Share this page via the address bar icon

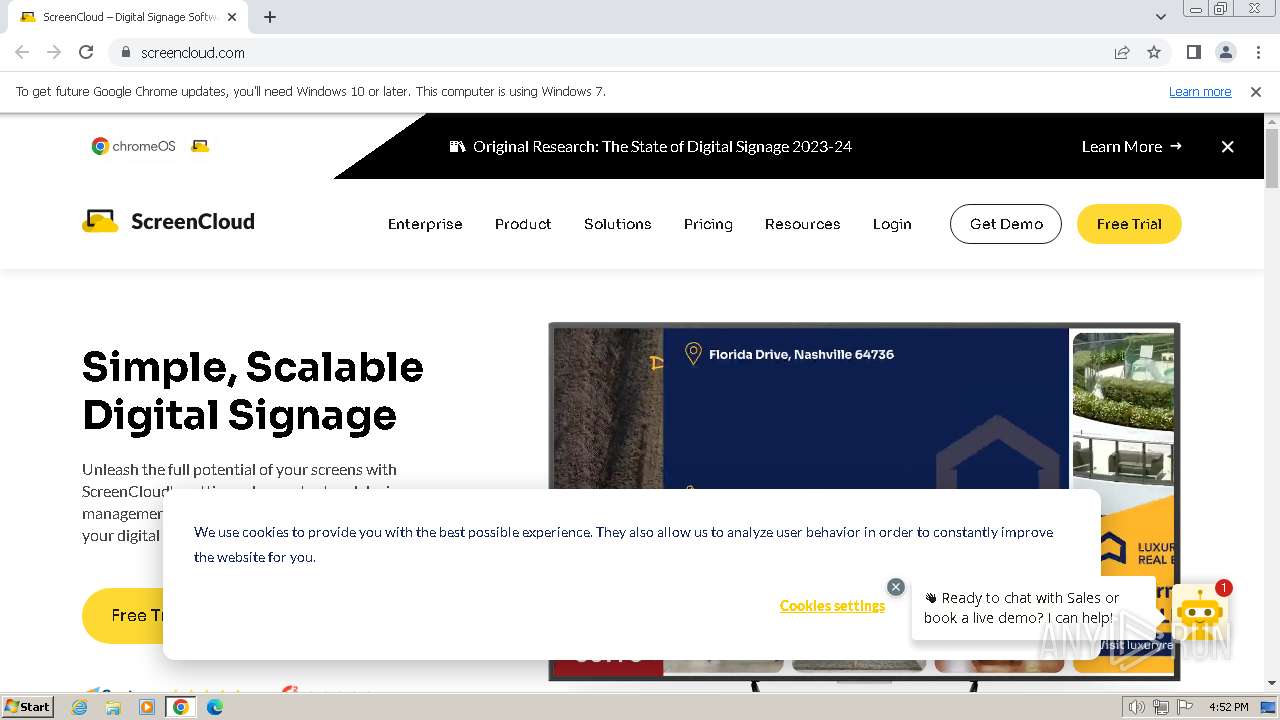click(x=1122, y=52)
